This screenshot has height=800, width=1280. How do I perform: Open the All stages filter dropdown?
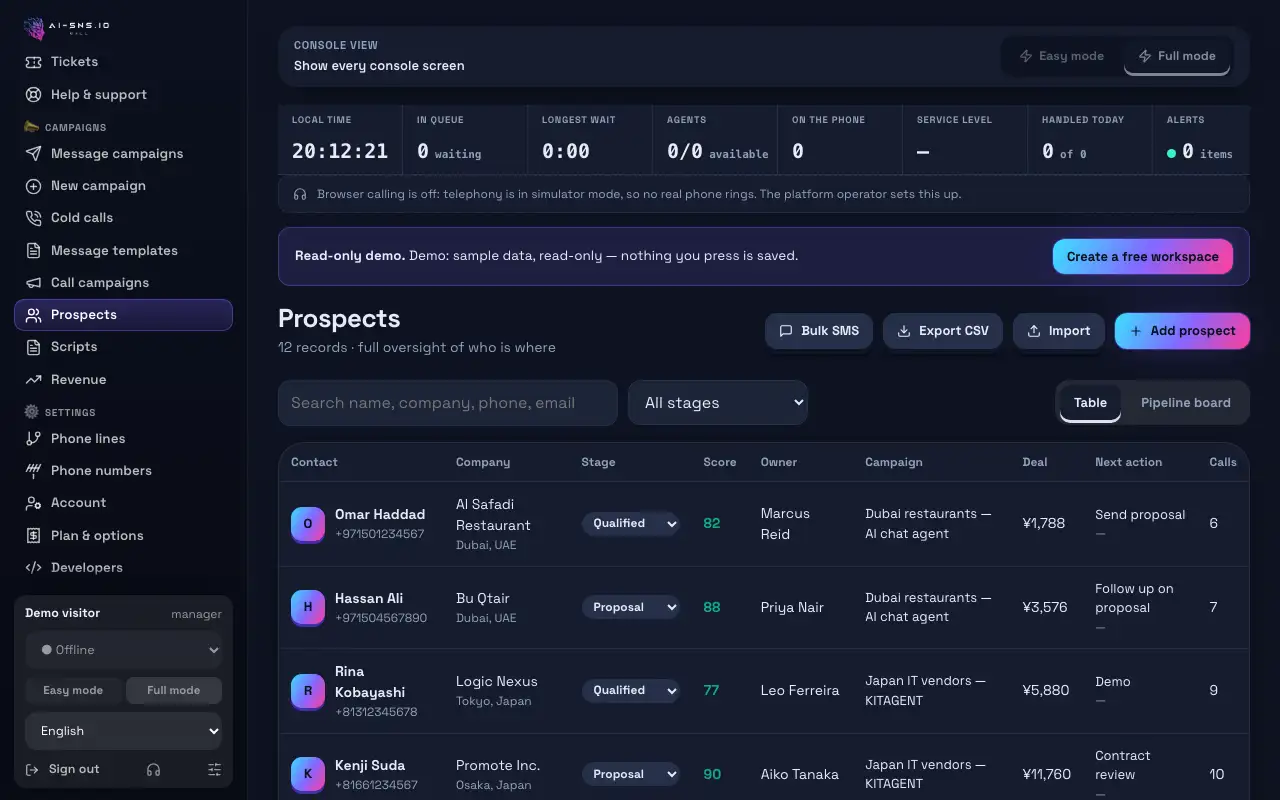pos(718,403)
